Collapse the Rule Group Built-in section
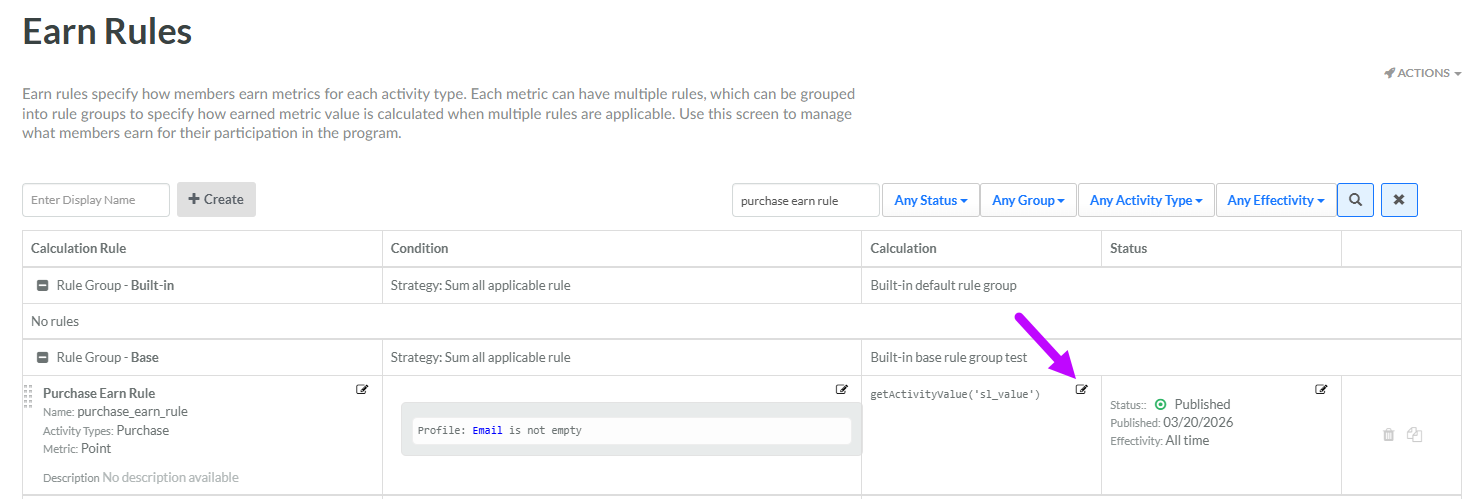 point(43,286)
